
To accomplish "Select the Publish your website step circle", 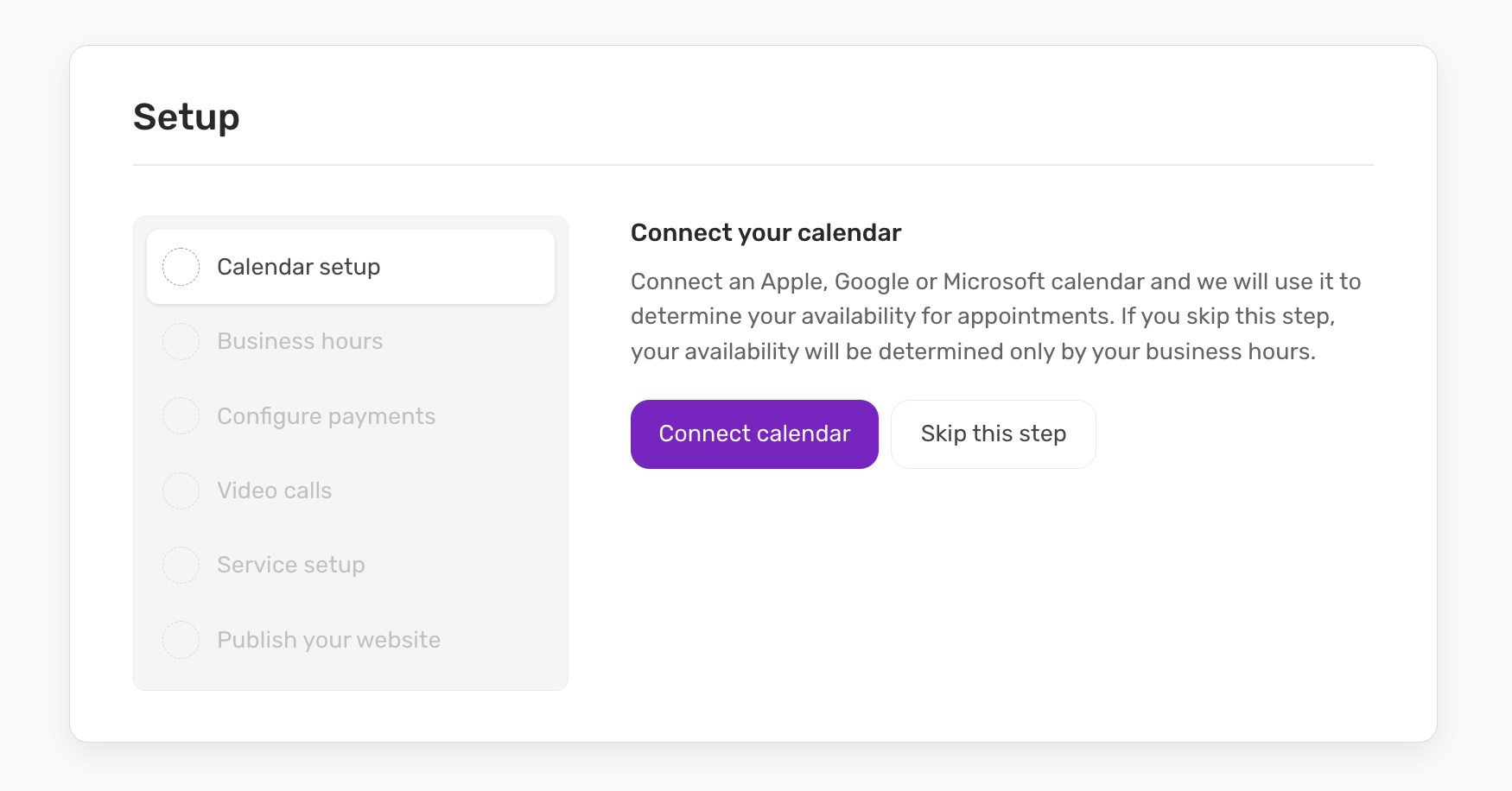I will point(181,640).
